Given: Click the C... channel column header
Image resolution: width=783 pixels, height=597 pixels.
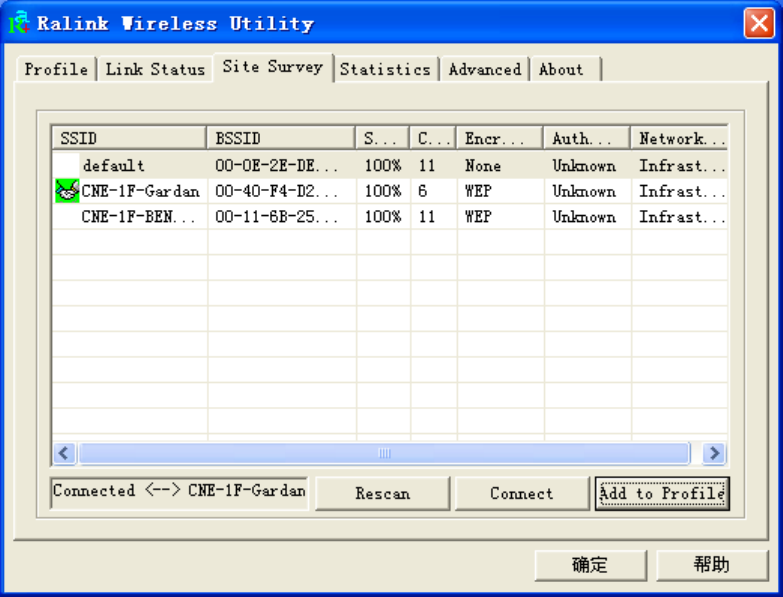Looking at the screenshot, I should (433, 138).
